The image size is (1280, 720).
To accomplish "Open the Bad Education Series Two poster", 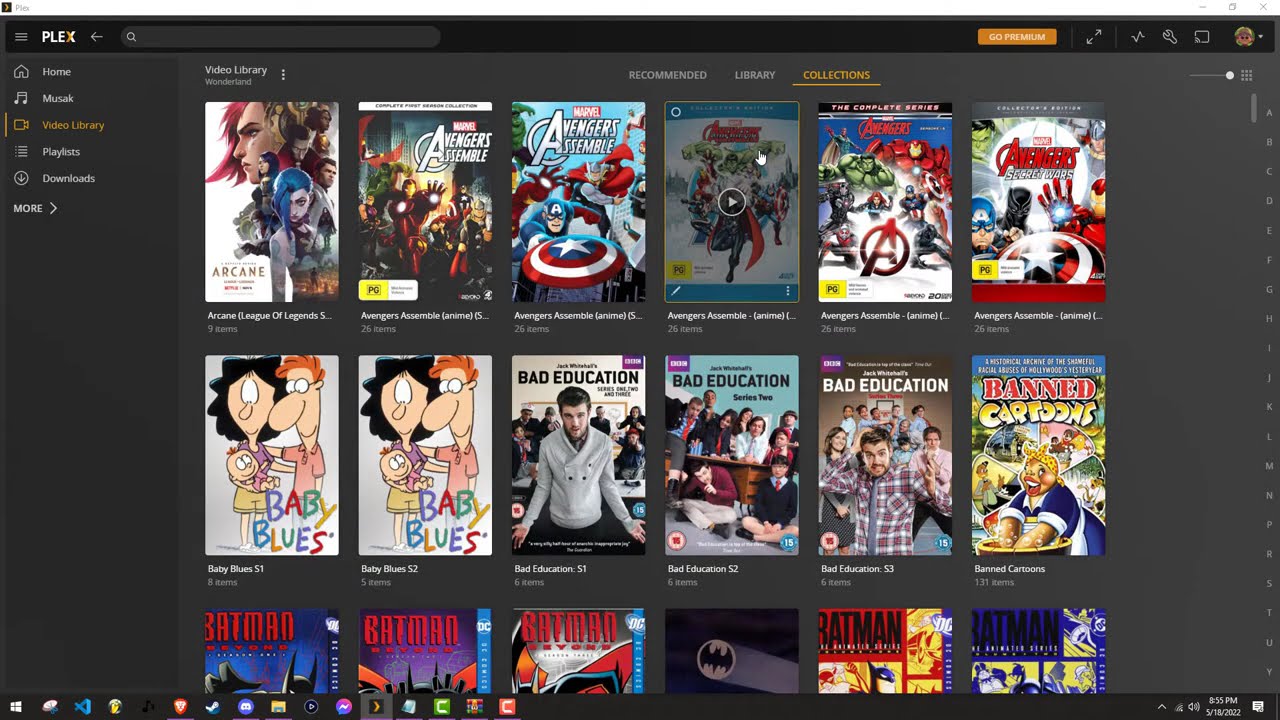I will click(x=732, y=455).
